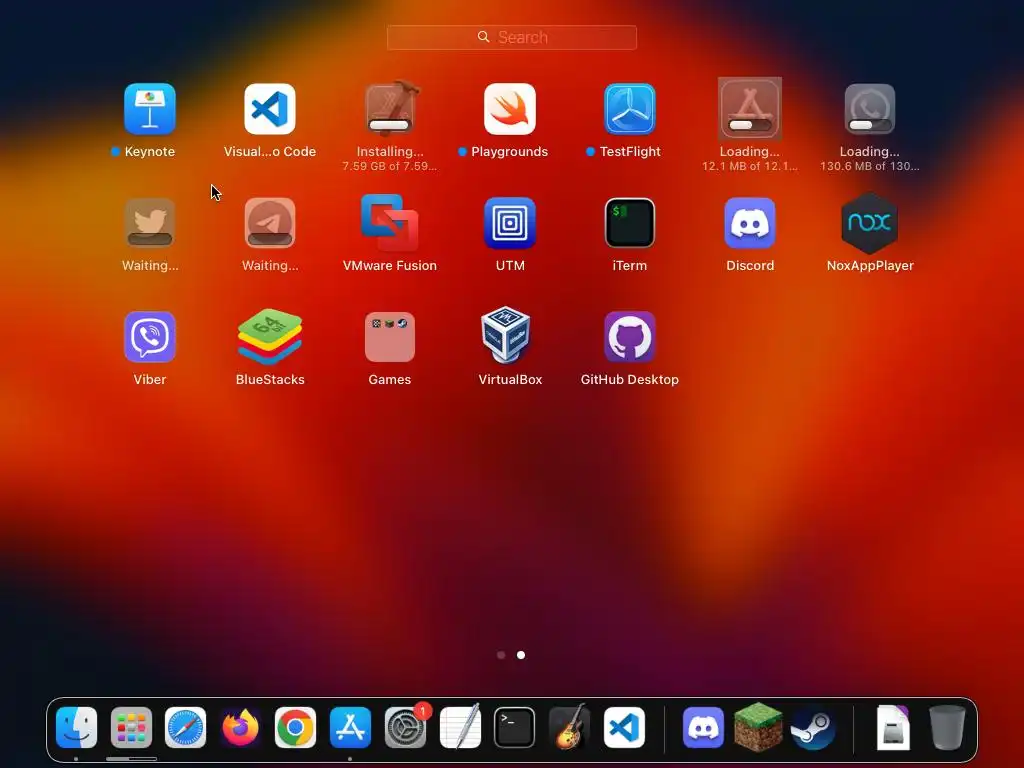Screen dimensions: 1024x768
Task: Select the second Launchpad page dot
Action: [x=521, y=655]
